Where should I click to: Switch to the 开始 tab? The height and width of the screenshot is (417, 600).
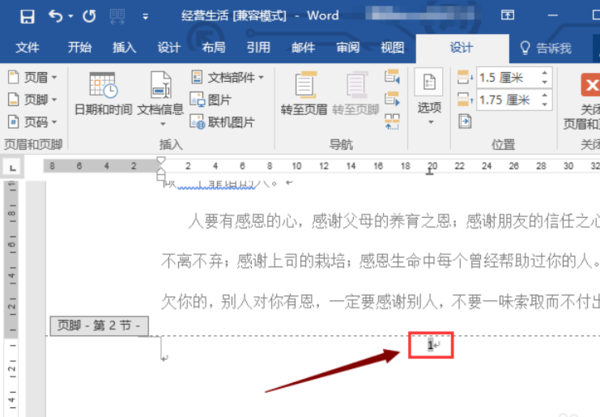(80, 47)
